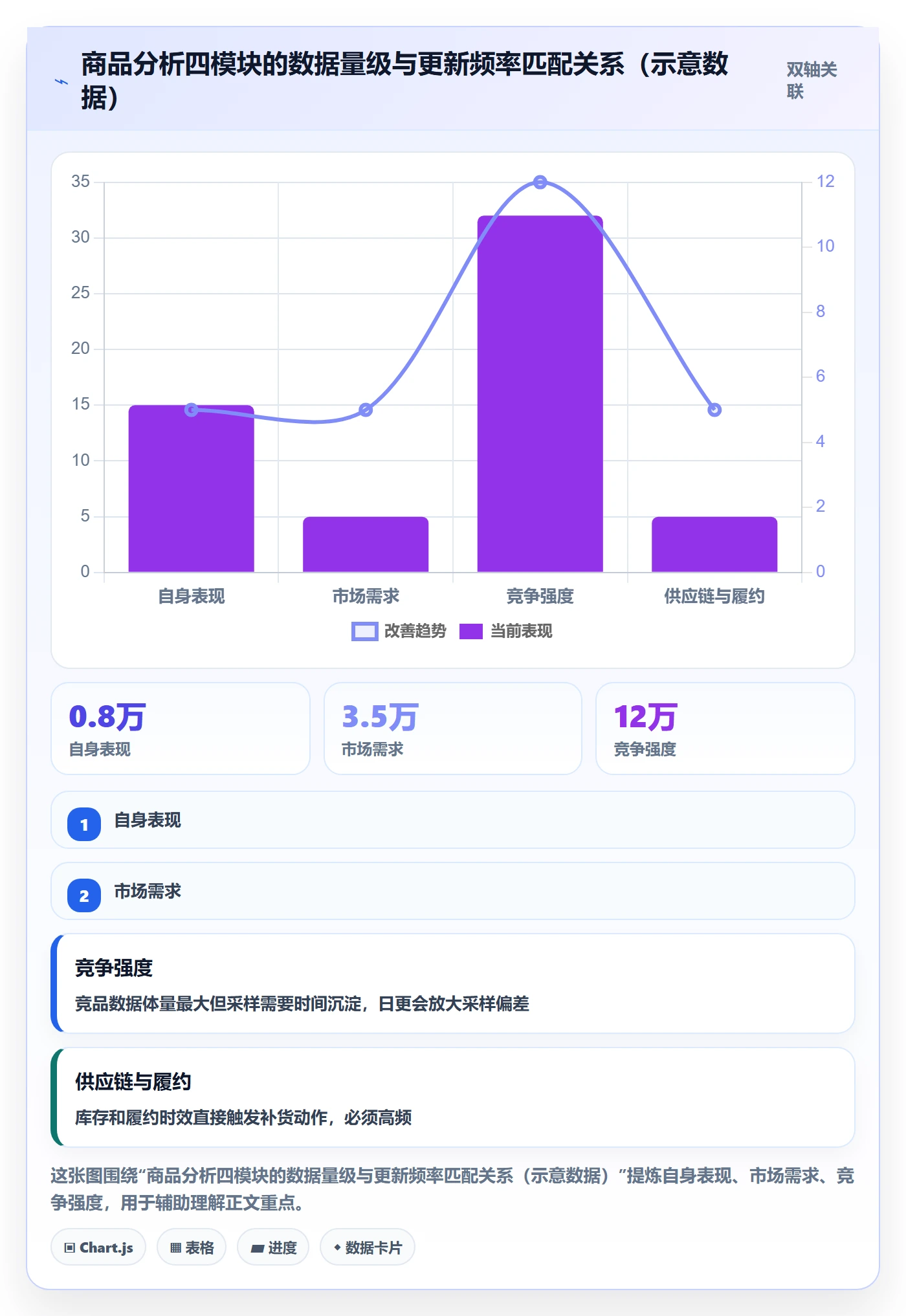
Task: Click the 自身表现 purple bar
Action: point(192,488)
